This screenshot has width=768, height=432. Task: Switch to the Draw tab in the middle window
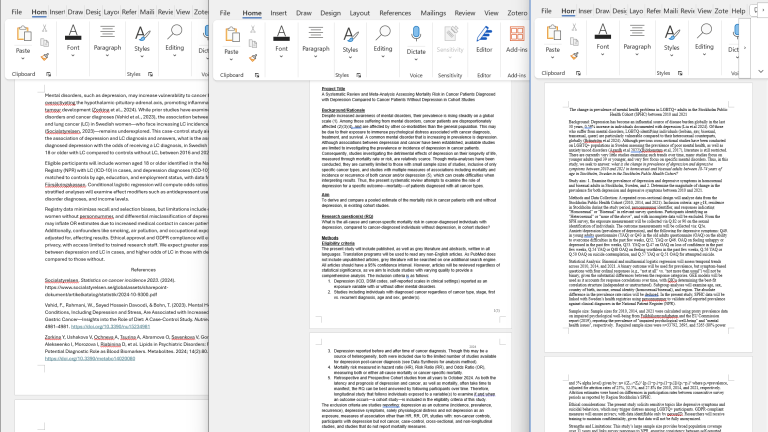304,13
